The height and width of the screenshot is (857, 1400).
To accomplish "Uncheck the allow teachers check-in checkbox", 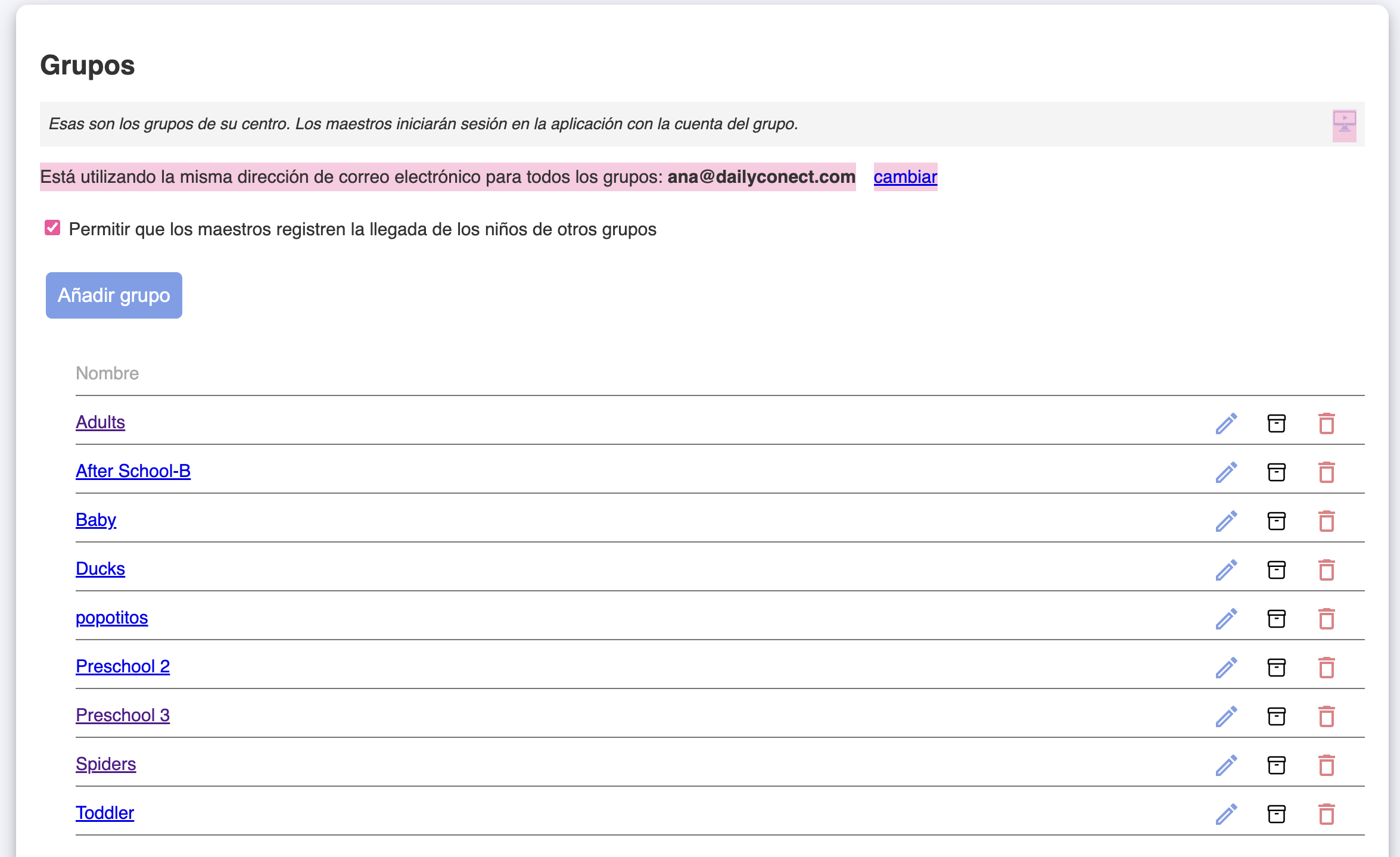I will [x=52, y=228].
